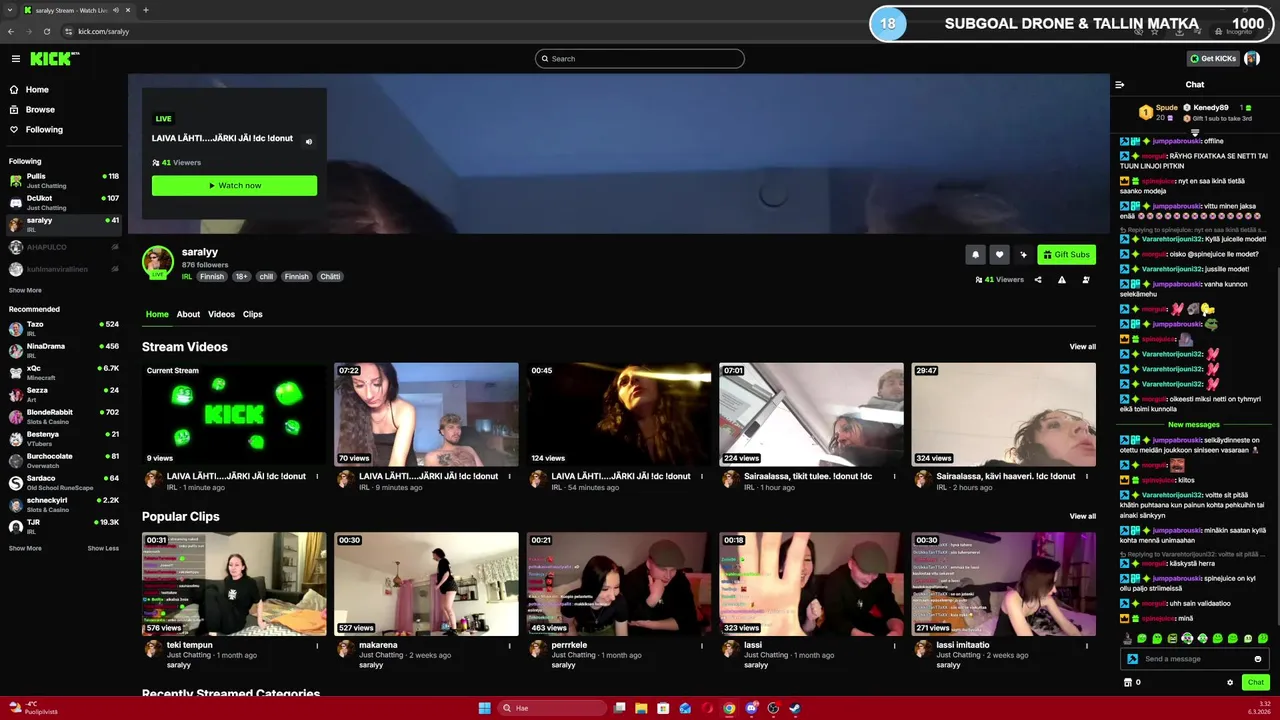Screen dimensions: 1280x720
Task: Open Windows Start menu in taskbar
Action: click(484, 708)
